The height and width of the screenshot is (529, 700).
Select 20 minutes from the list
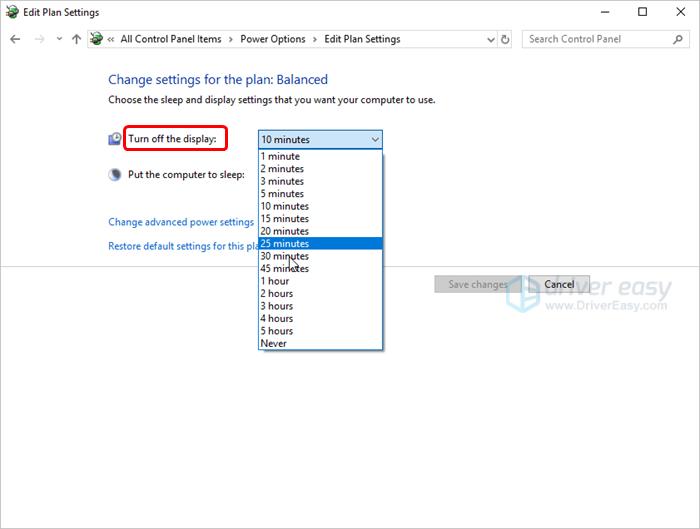tap(320, 231)
